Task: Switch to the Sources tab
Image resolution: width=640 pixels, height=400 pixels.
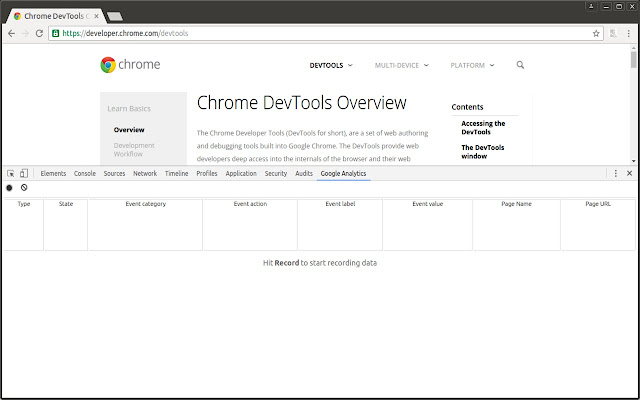Action: [114, 173]
